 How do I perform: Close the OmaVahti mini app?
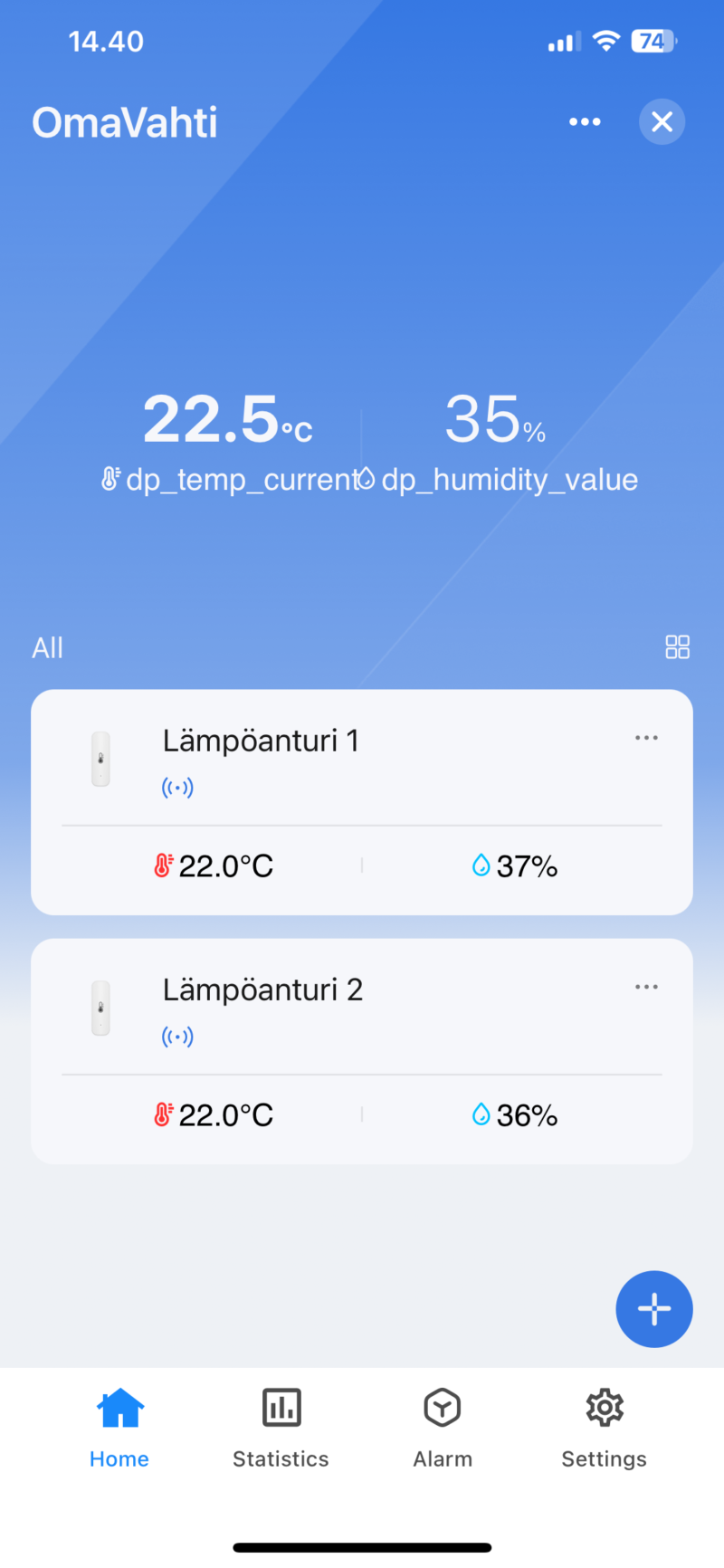pos(662,122)
